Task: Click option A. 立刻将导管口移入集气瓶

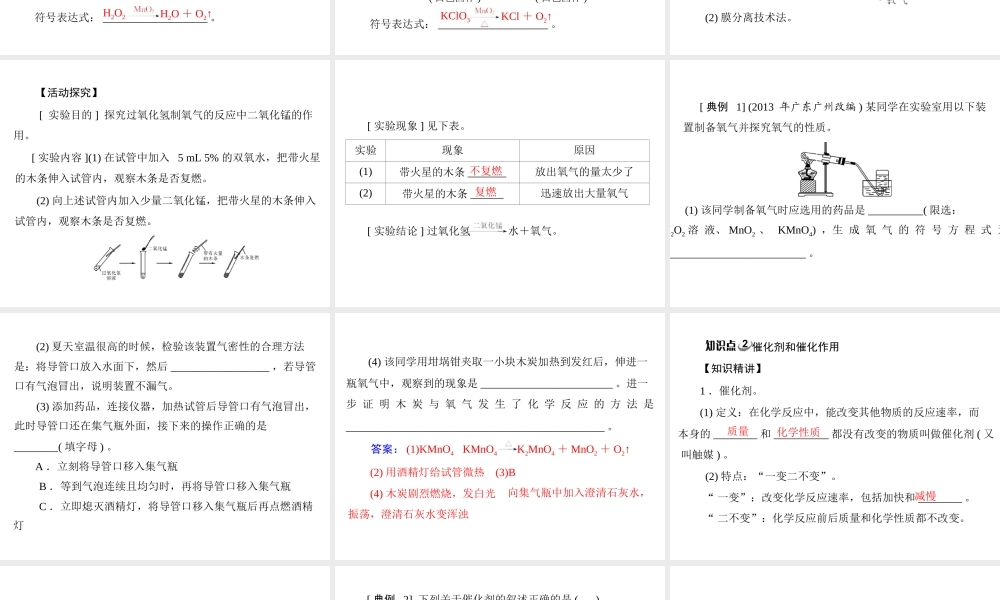Action: [x=107, y=466]
